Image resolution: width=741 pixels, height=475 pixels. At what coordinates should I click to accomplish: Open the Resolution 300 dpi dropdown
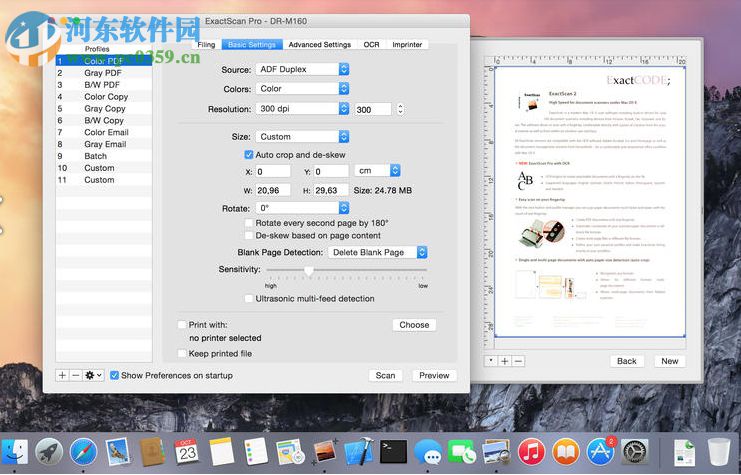302,108
